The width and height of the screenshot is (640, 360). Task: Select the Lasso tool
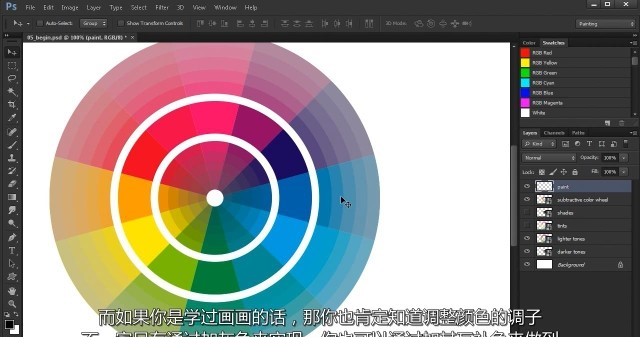pos(12,78)
